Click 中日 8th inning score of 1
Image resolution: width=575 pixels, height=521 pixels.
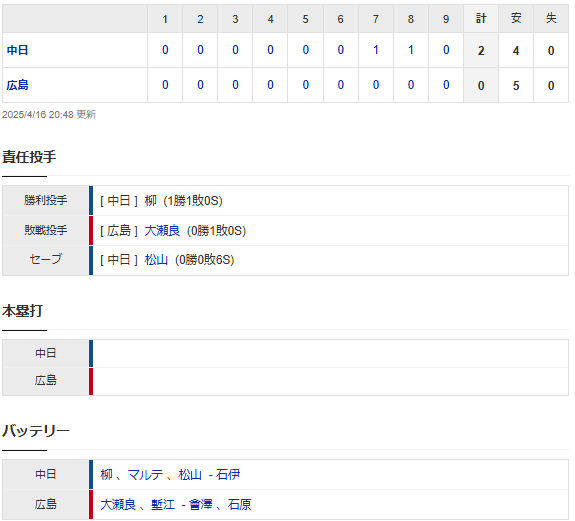click(411, 50)
